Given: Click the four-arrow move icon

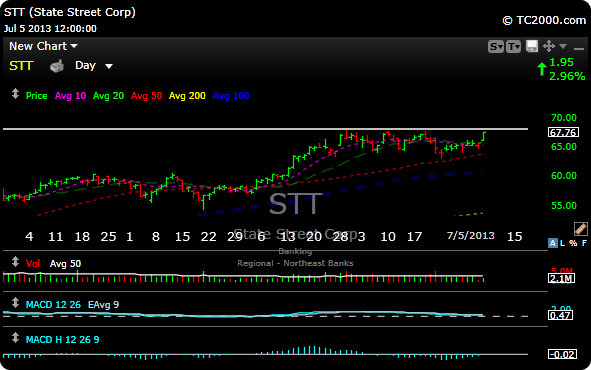Looking at the screenshot, I should pos(549,46).
